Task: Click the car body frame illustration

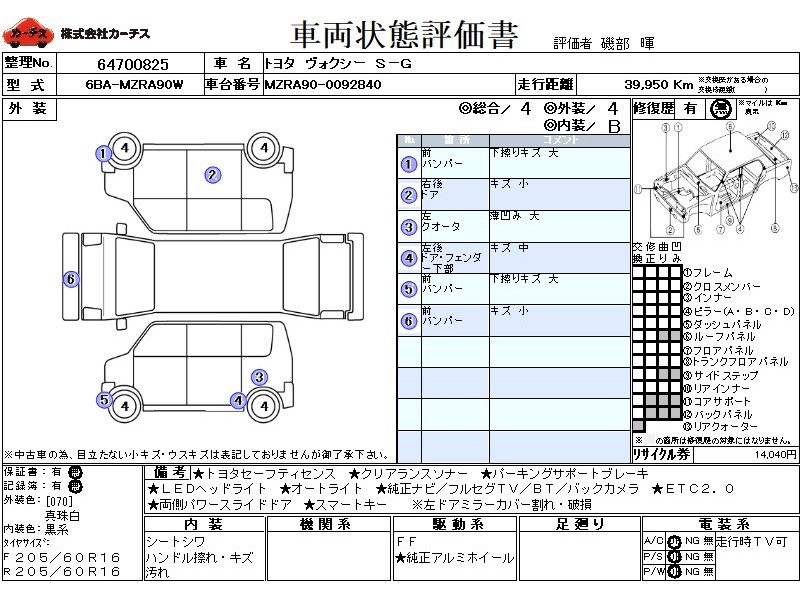Action: pyautogui.click(x=716, y=179)
